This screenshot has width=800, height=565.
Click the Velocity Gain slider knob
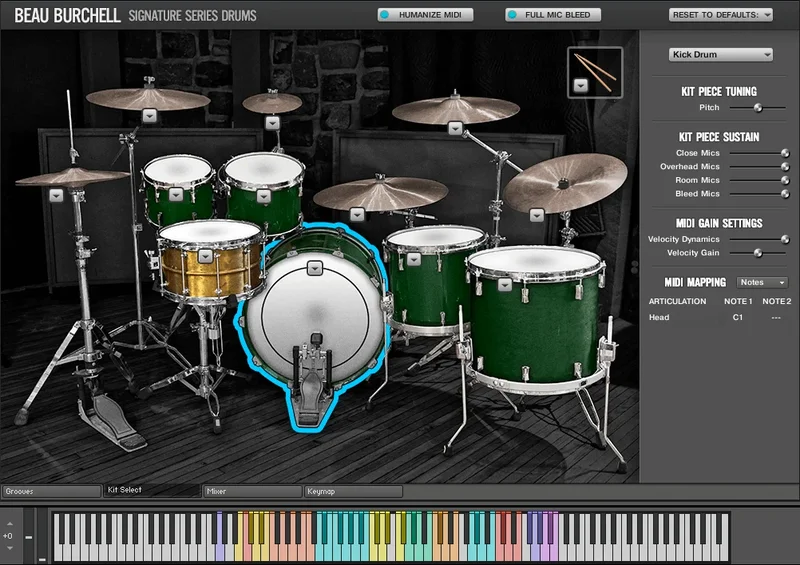pos(758,253)
